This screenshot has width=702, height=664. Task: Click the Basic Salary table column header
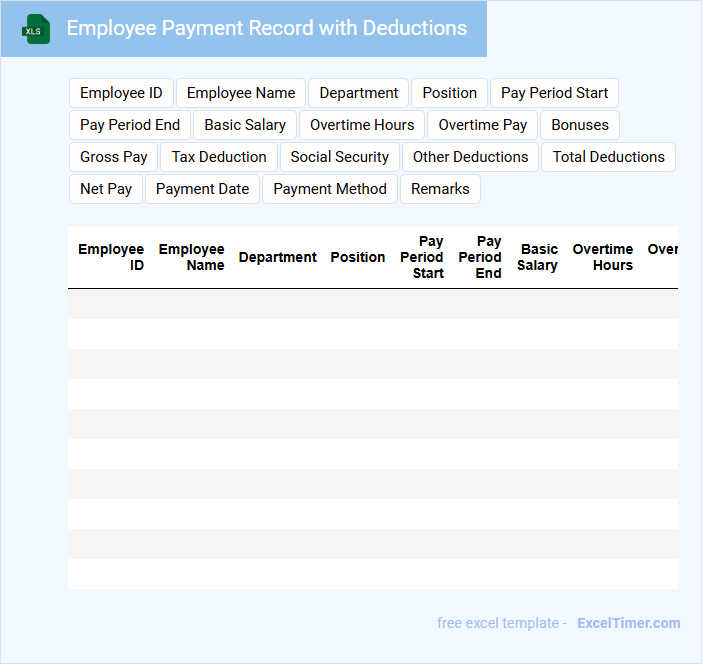click(x=538, y=257)
